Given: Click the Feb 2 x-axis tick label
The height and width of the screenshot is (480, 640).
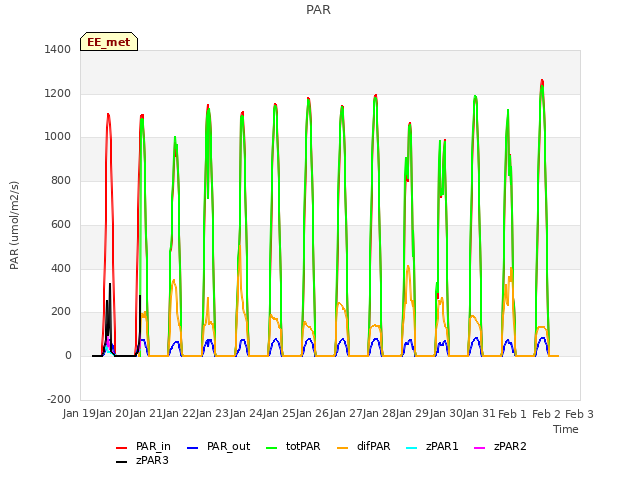Looking at the screenshot, I should click(x=546, y=414).
